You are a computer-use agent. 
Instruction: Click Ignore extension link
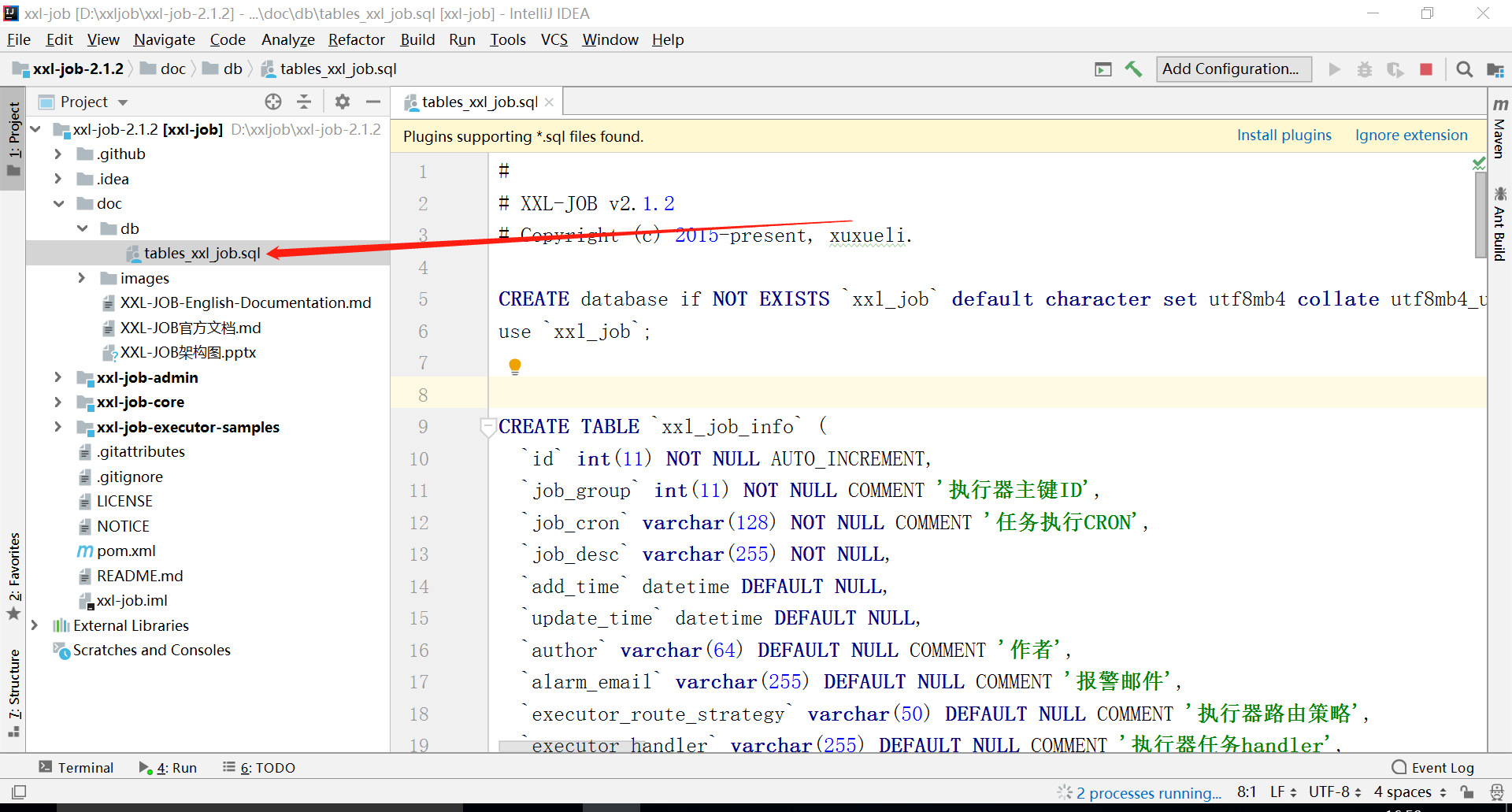1411,135
